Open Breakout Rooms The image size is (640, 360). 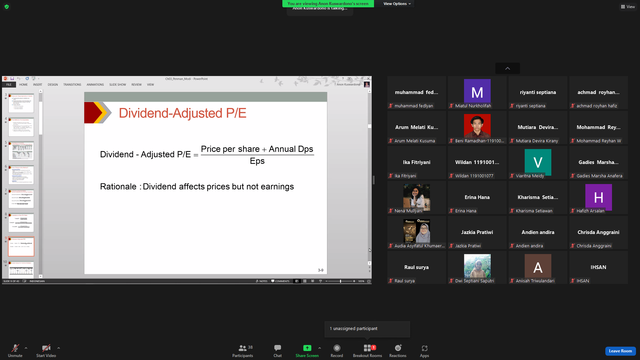click(x=367, y=350)
